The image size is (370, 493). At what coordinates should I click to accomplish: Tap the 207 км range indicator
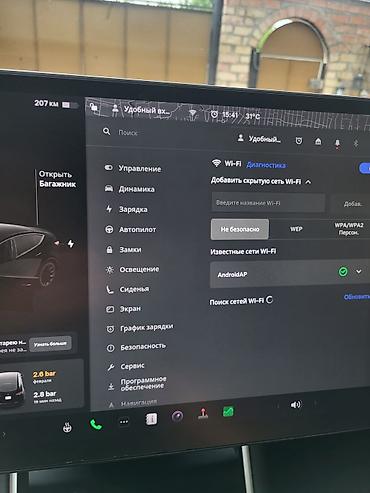[46, 103]
